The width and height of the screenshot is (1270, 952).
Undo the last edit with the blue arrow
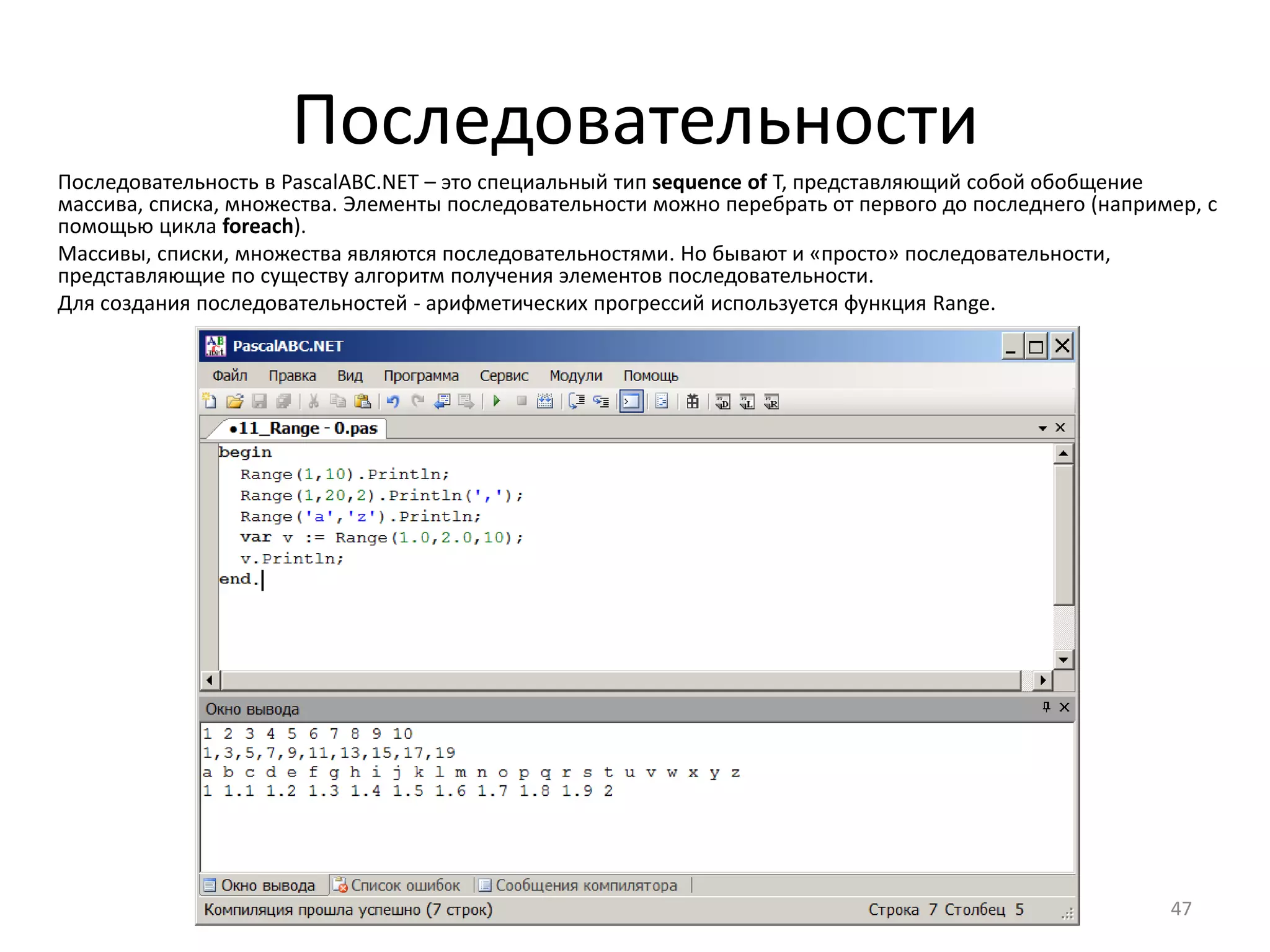(x=393, y=402)
